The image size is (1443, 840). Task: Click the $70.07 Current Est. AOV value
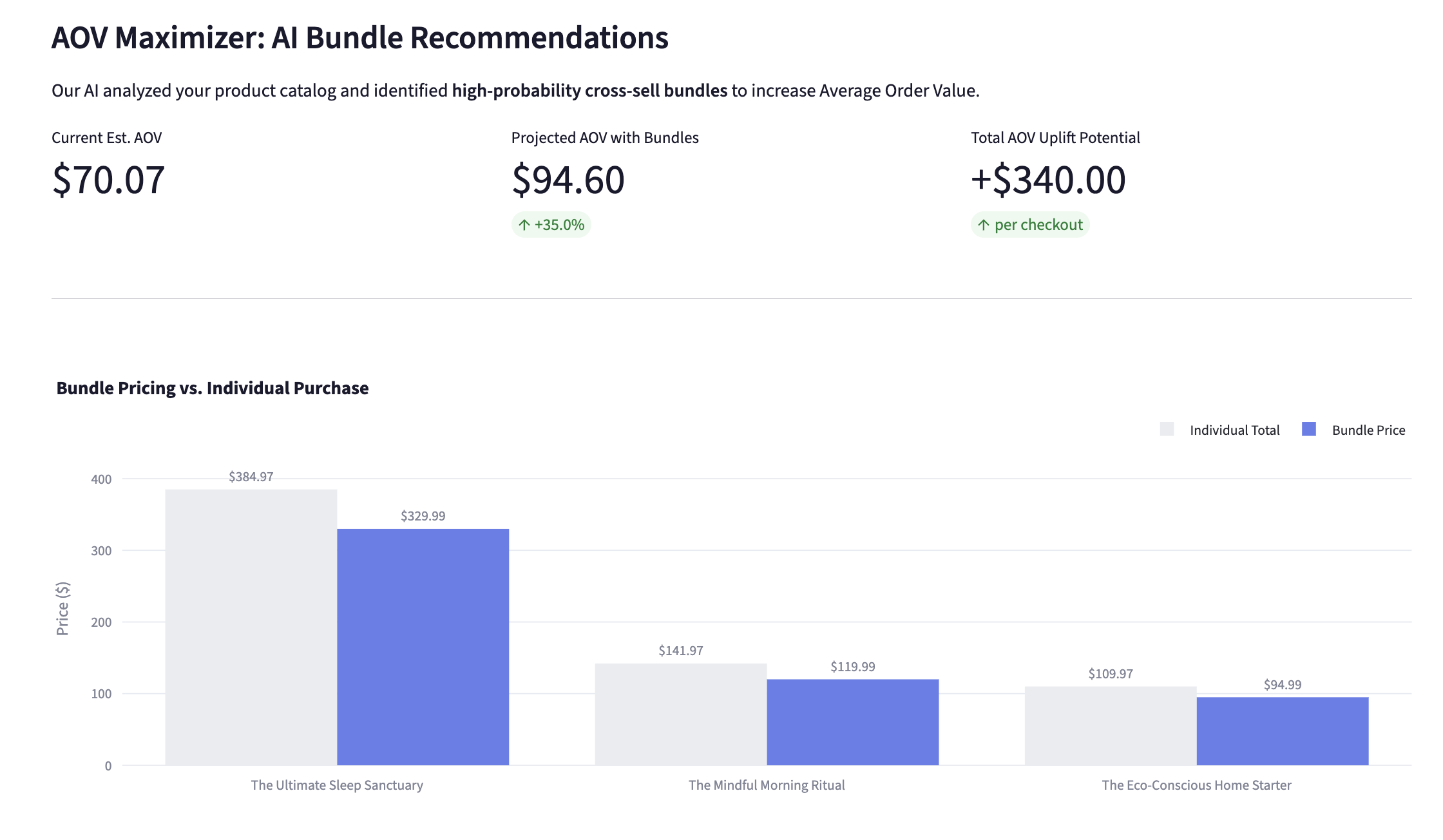pyautogui.click(x=108, y=180)
